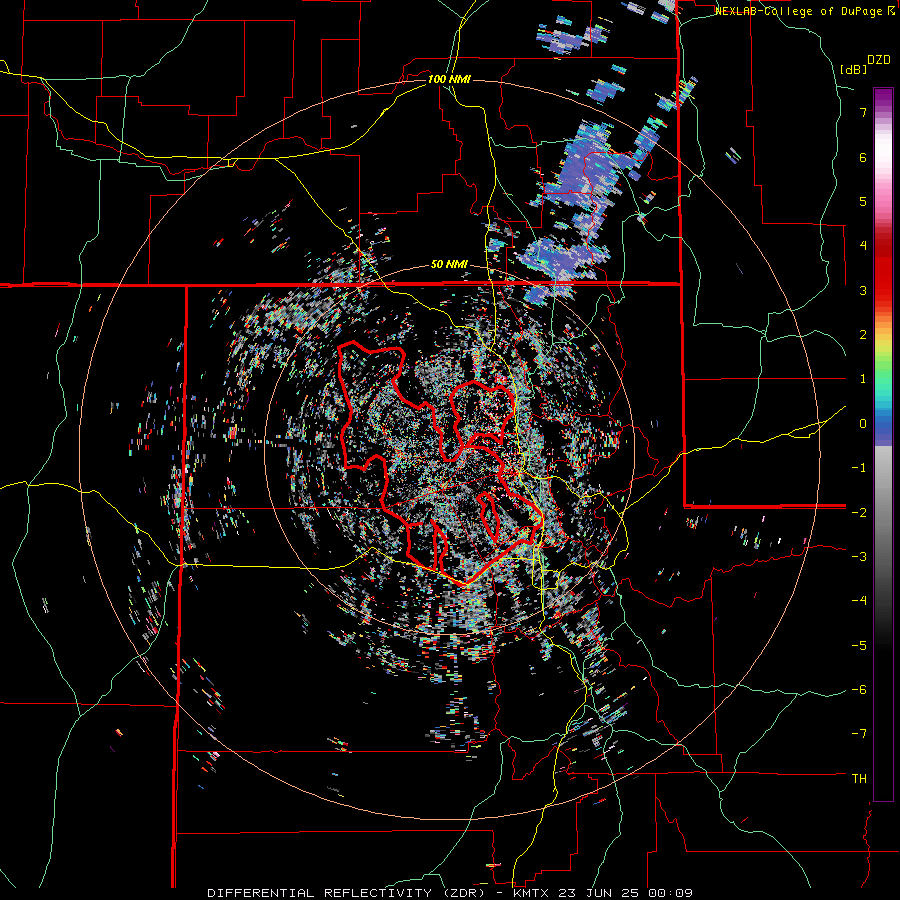Image resolution: width=900 pixels, height=900 pixels.
Task: Click the -6 value on the color scale
Action: pos(859,690)
